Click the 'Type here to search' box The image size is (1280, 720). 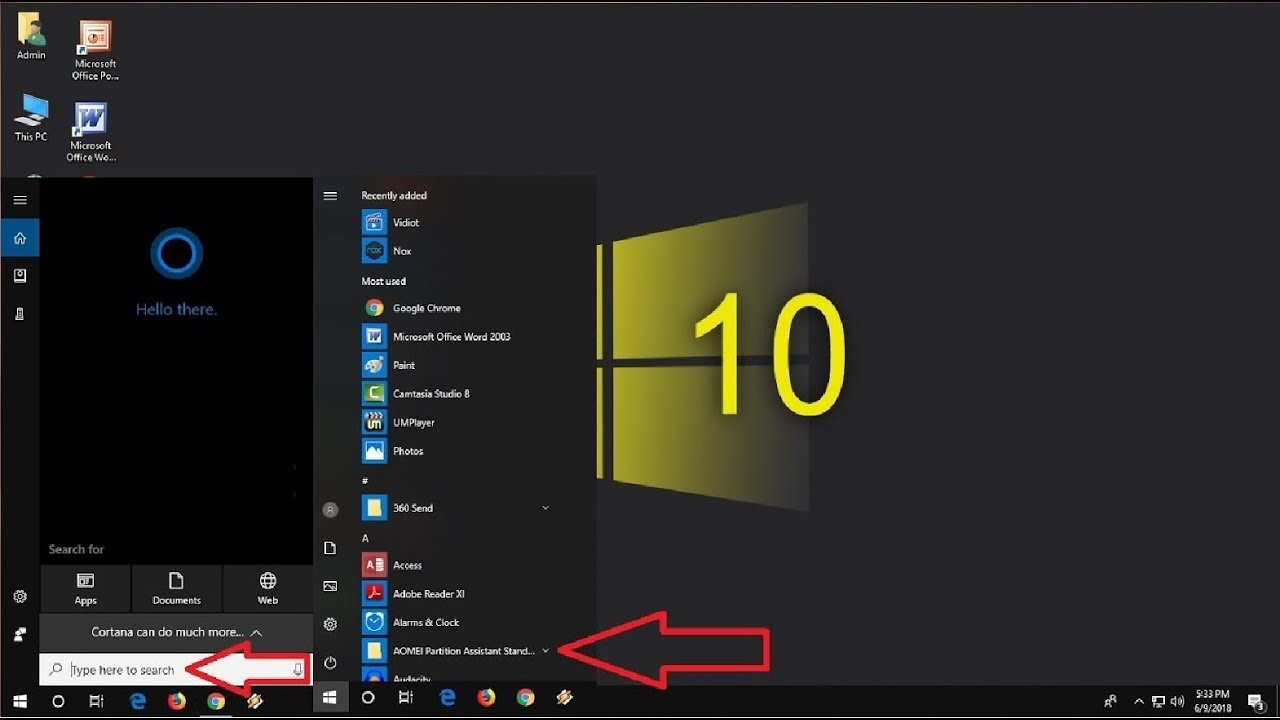(x=176, y=670)
